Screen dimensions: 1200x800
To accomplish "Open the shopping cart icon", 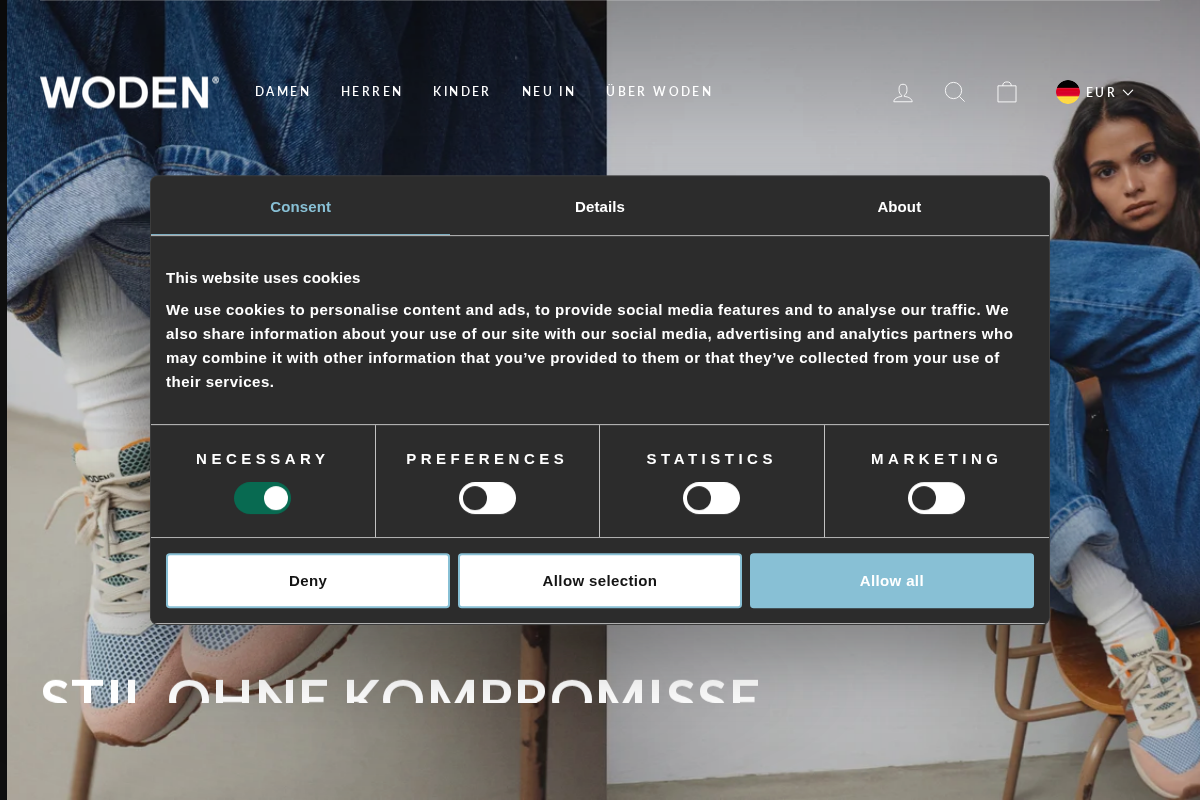I will click(x=1007, y=92).
